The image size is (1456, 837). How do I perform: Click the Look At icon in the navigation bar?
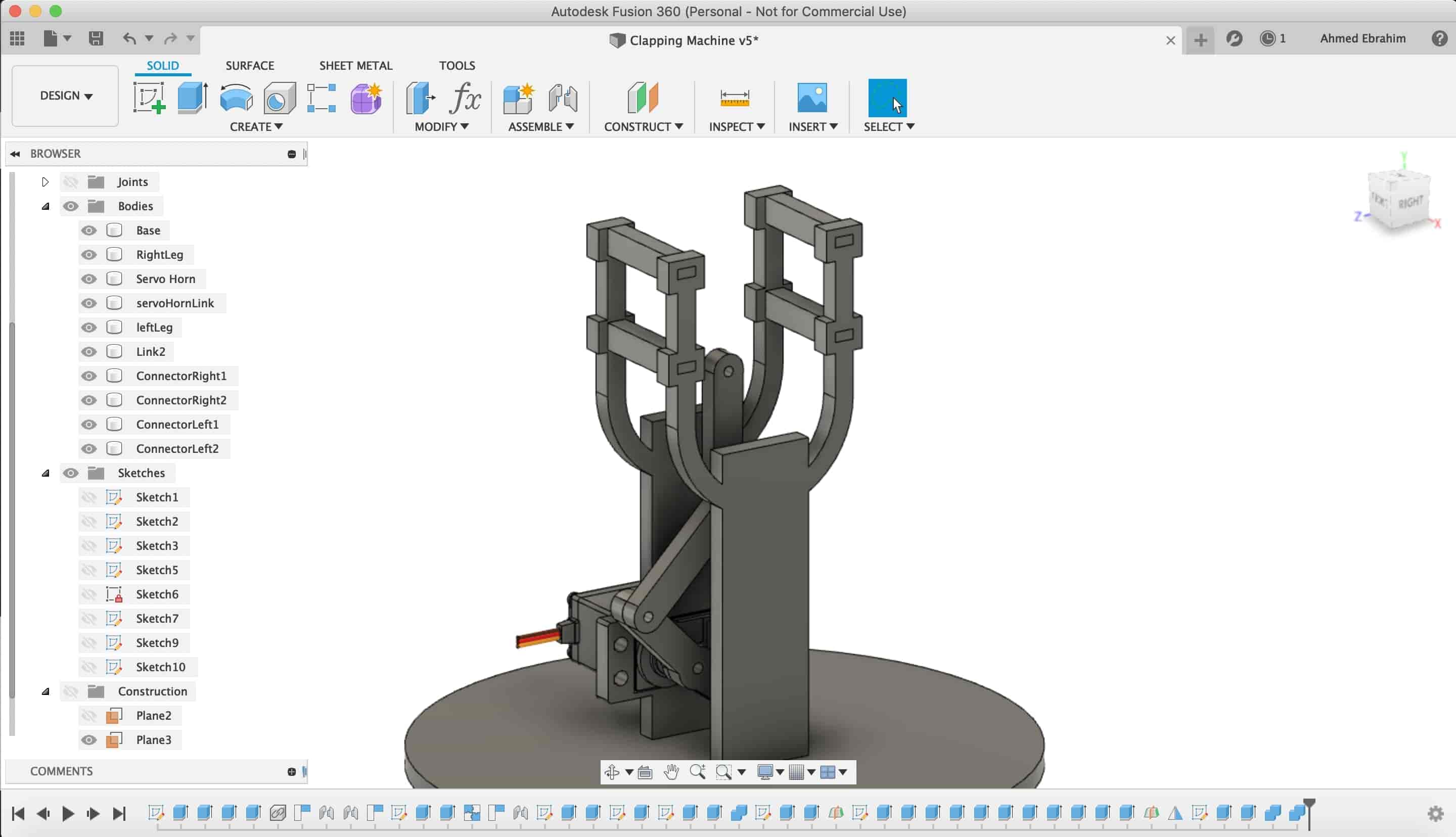[645, 772]
